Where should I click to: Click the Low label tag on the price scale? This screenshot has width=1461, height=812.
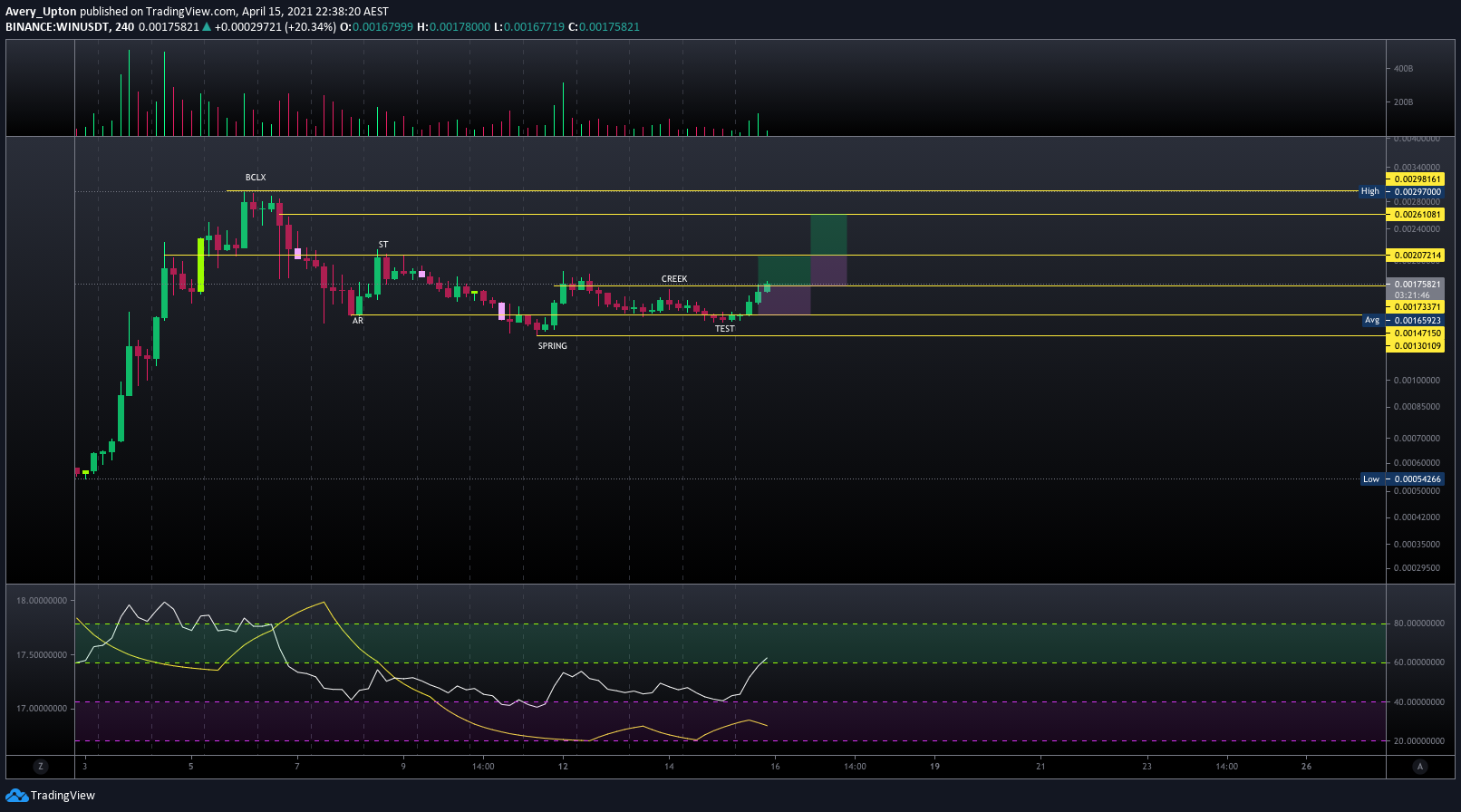pos(1371,479)
